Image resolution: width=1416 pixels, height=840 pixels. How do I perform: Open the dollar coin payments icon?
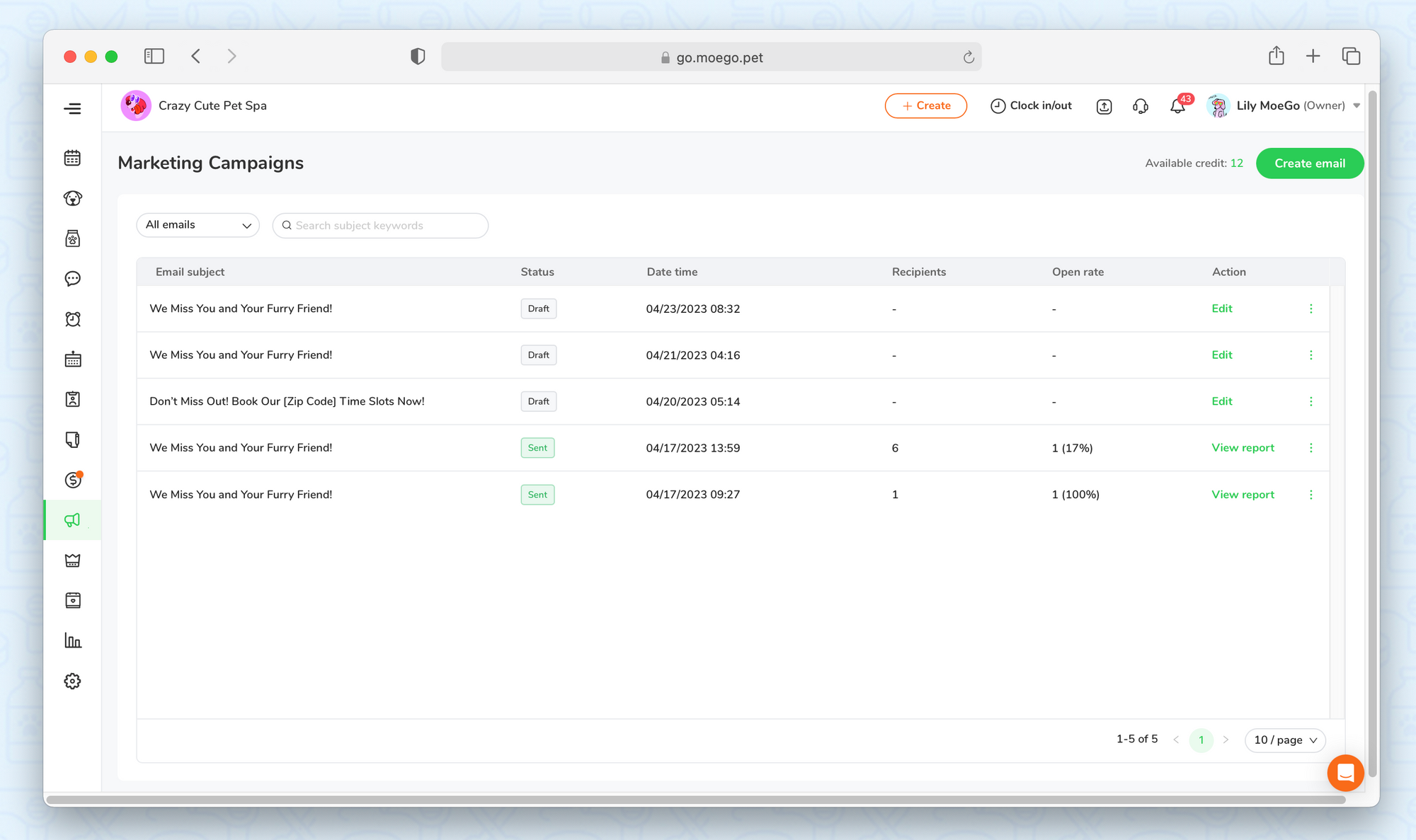[x=72, y=480]
